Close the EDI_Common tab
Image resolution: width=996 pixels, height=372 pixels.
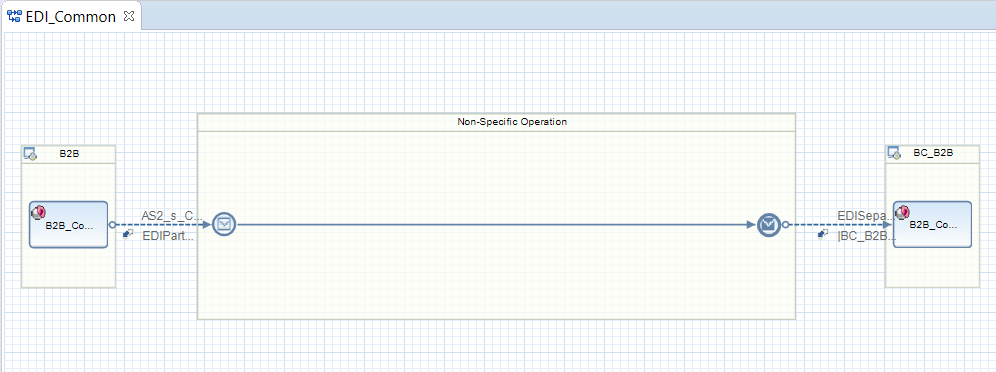129,17
